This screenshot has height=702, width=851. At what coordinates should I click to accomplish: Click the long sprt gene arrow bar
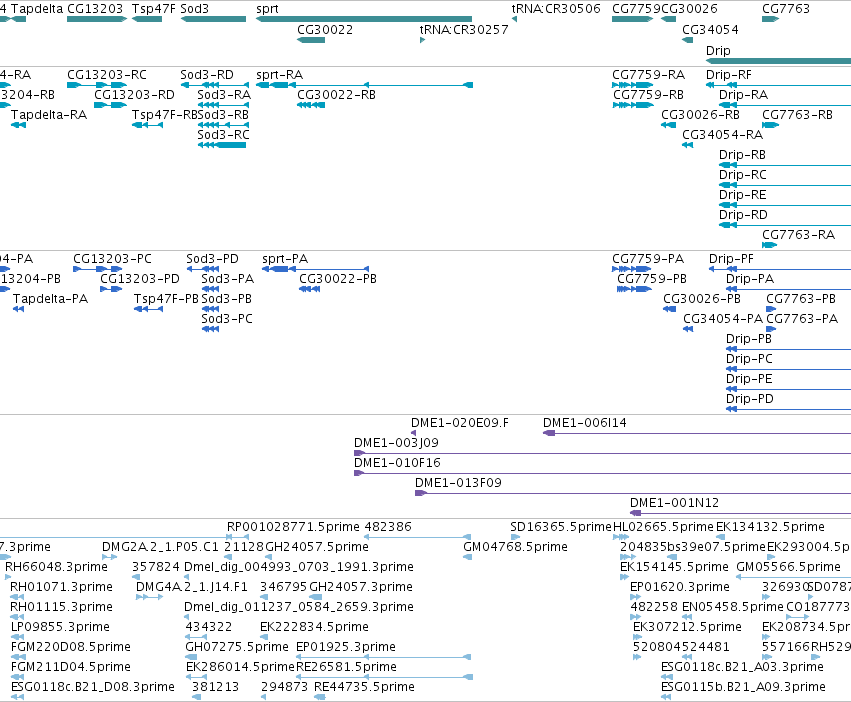click(364, 19)
